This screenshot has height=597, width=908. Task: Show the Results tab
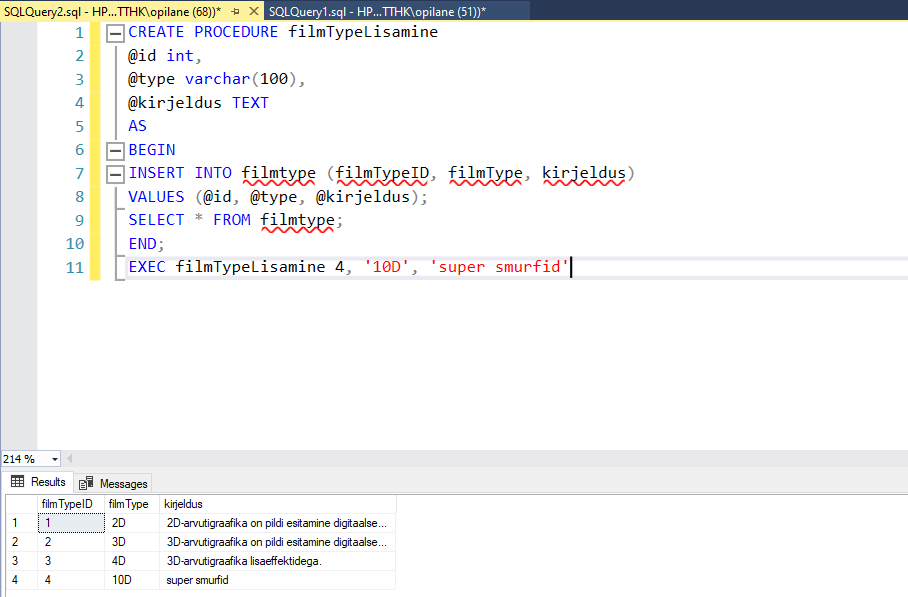point(39,482)
